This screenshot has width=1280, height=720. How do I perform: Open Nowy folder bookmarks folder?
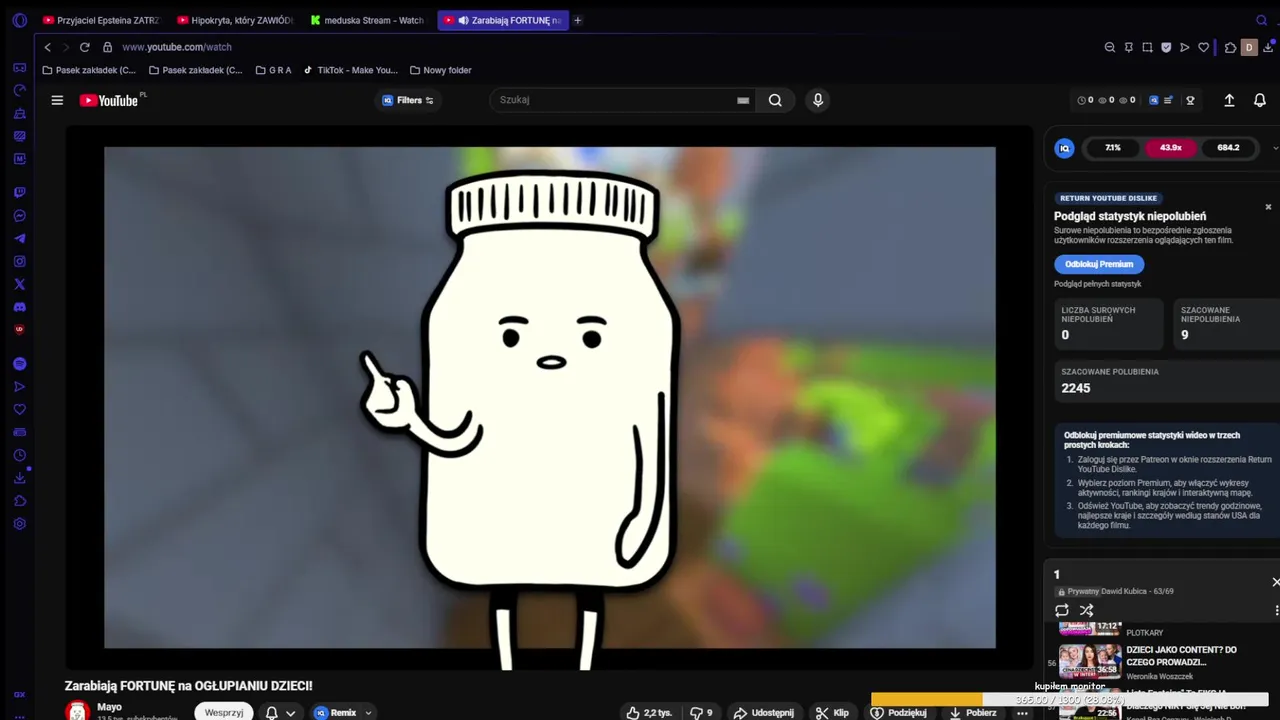coord(440,70)
